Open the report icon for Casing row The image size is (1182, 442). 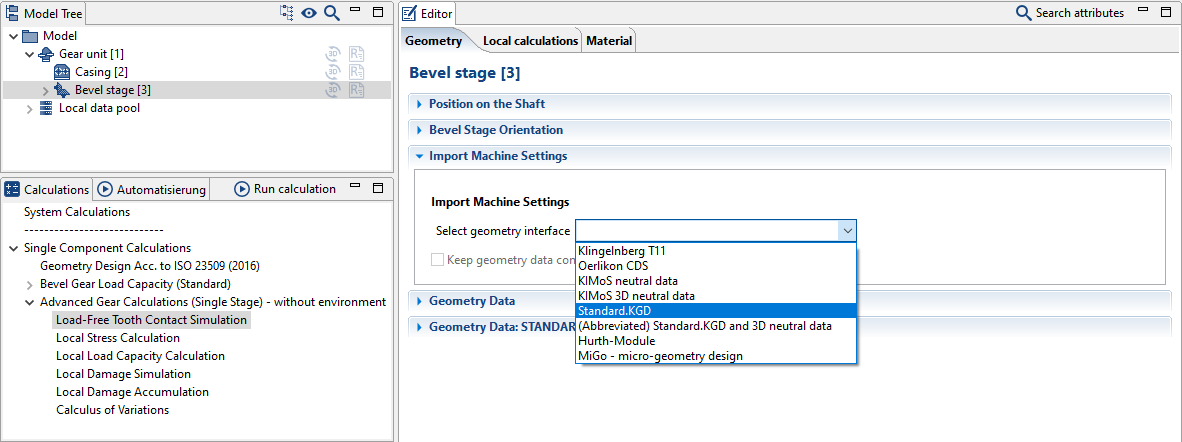[x=356, y=72]
